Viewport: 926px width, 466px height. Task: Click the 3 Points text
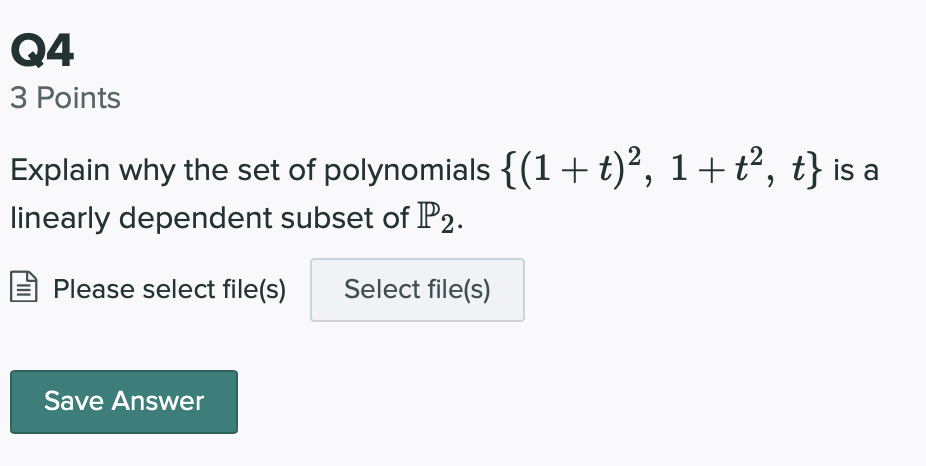[x=65, y=98]
